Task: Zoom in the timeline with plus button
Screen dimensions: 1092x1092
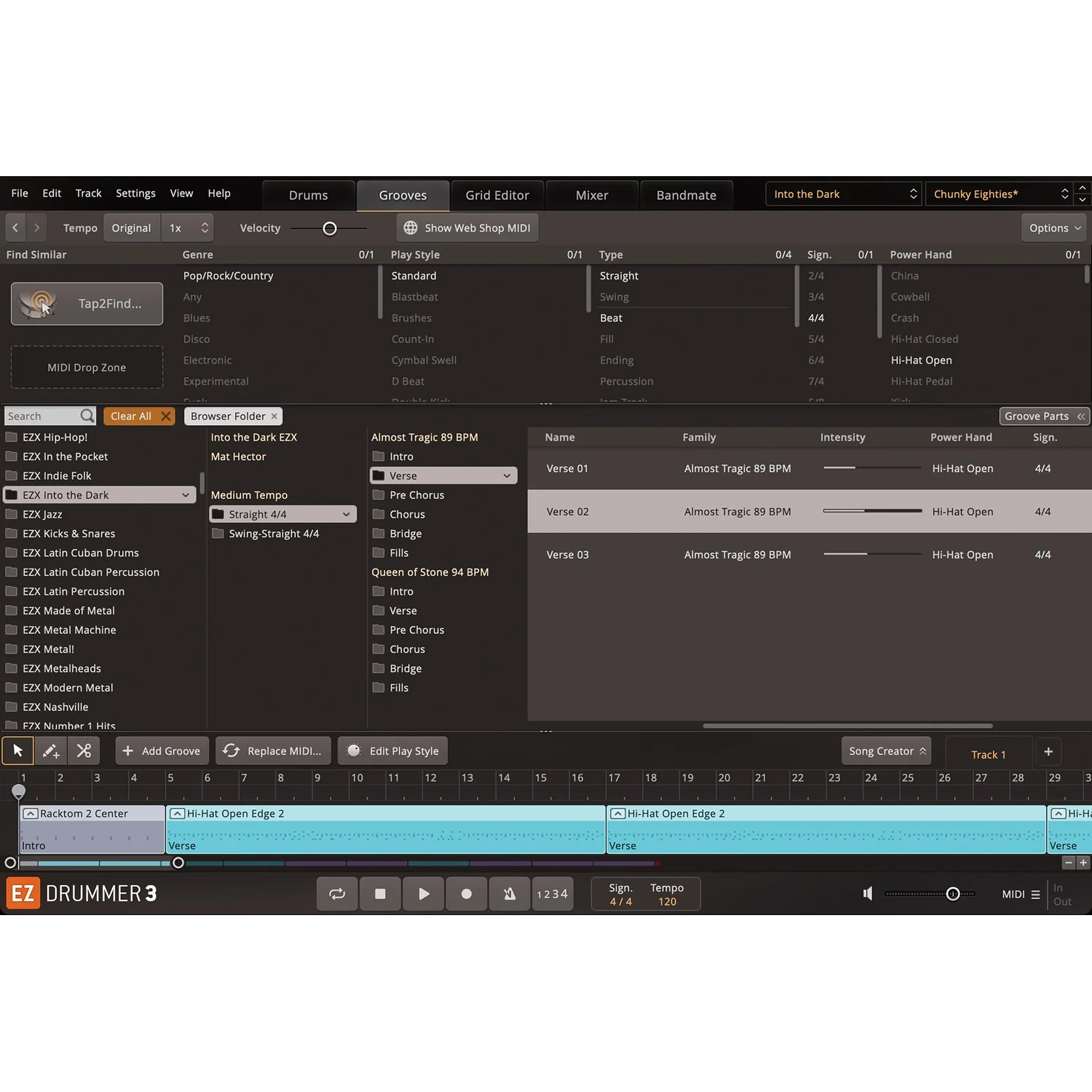Action: 1083,863
